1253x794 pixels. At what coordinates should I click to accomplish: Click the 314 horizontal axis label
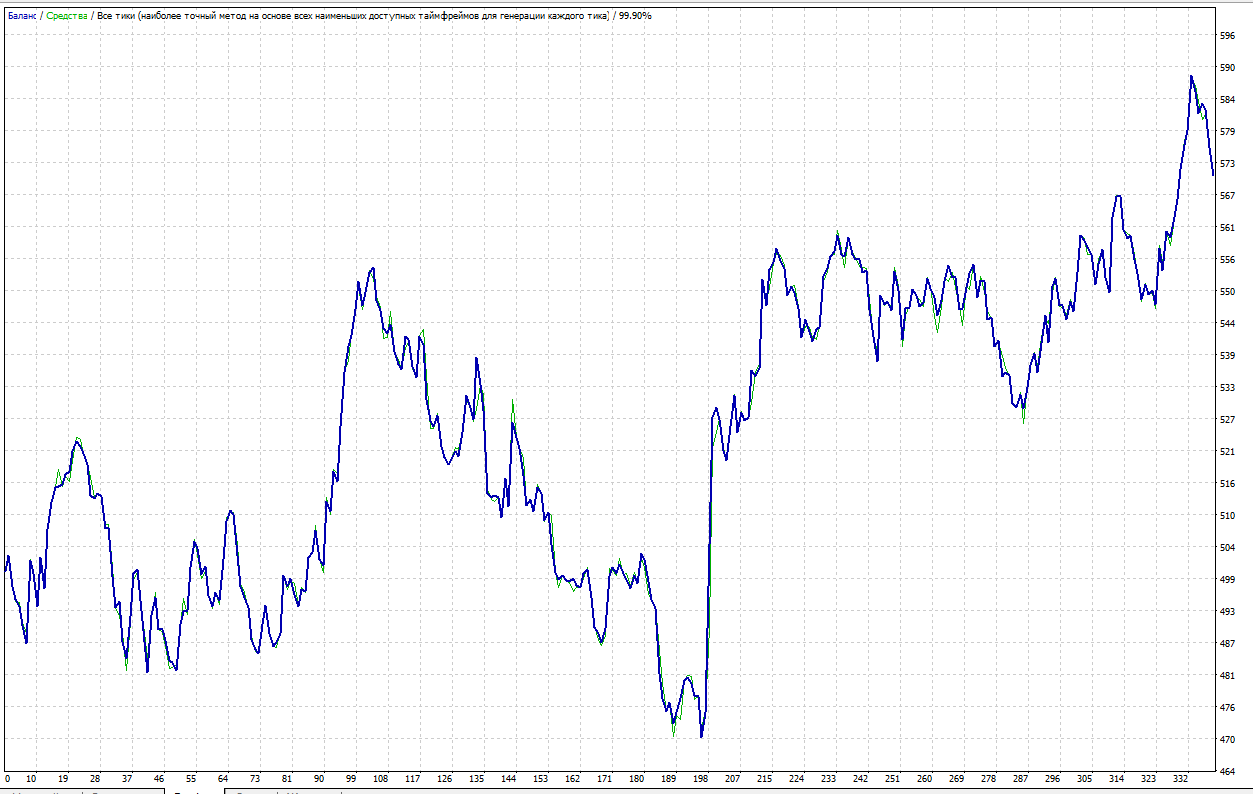[1117, 778]
